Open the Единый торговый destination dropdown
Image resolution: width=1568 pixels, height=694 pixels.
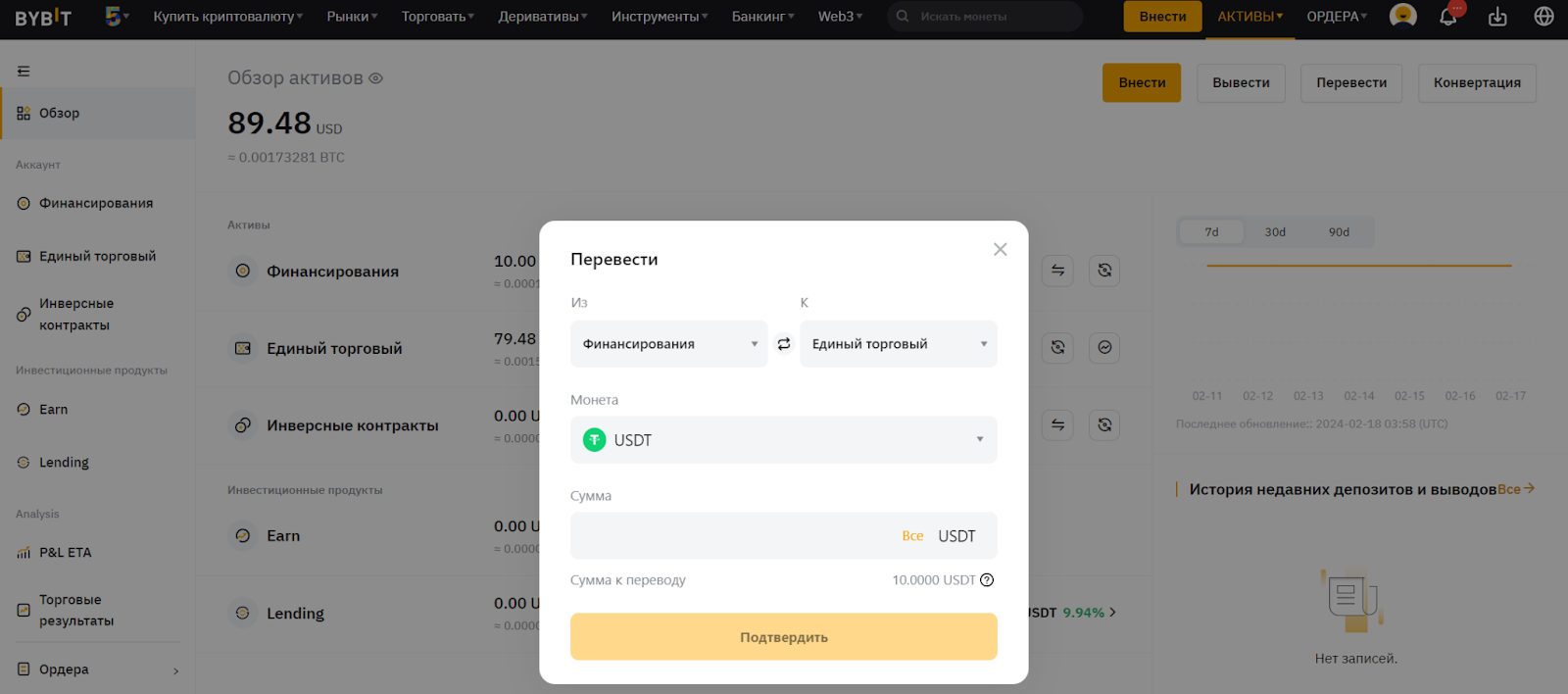898,344
